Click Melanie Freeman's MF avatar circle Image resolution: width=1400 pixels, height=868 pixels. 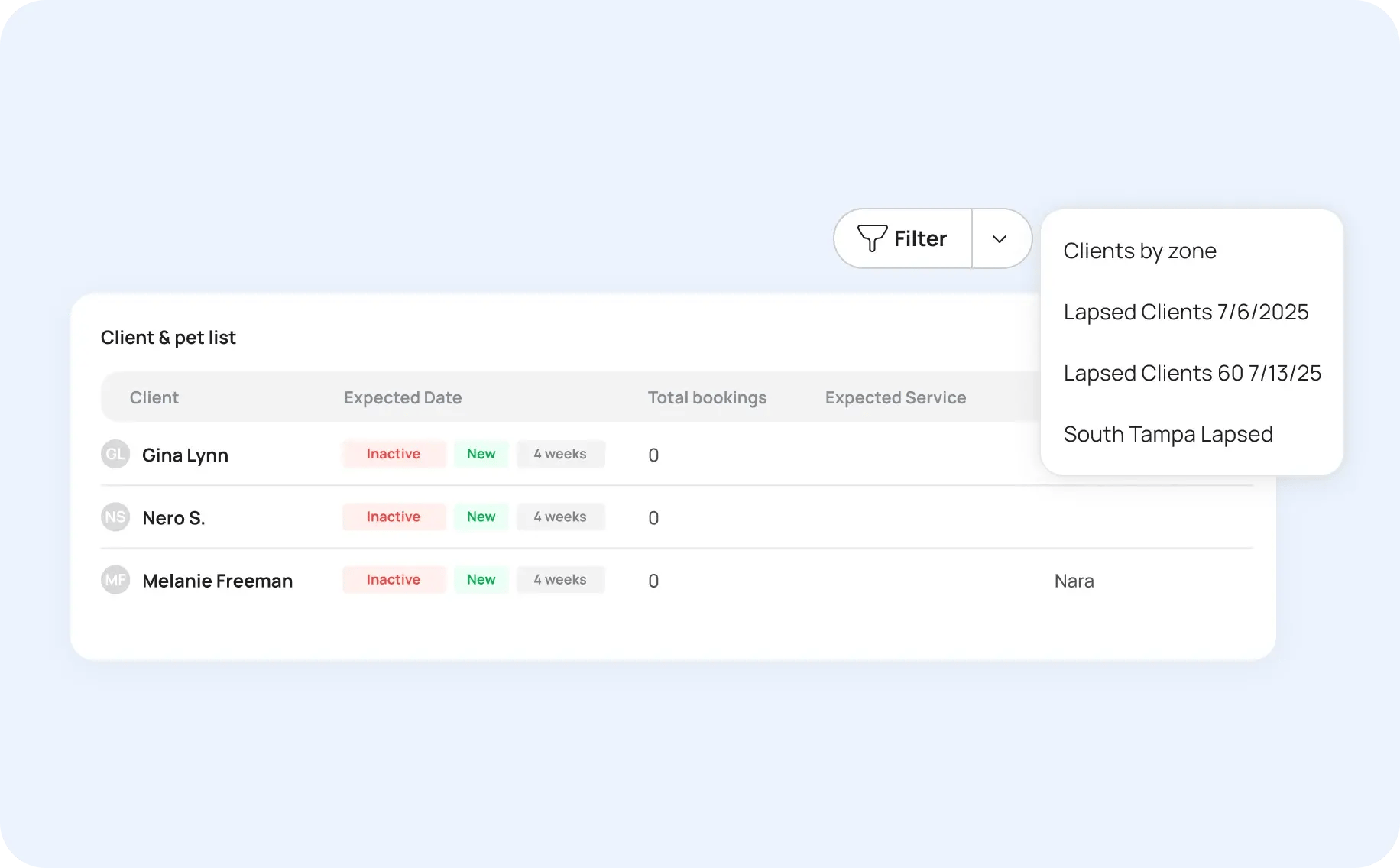coord(115,579)
